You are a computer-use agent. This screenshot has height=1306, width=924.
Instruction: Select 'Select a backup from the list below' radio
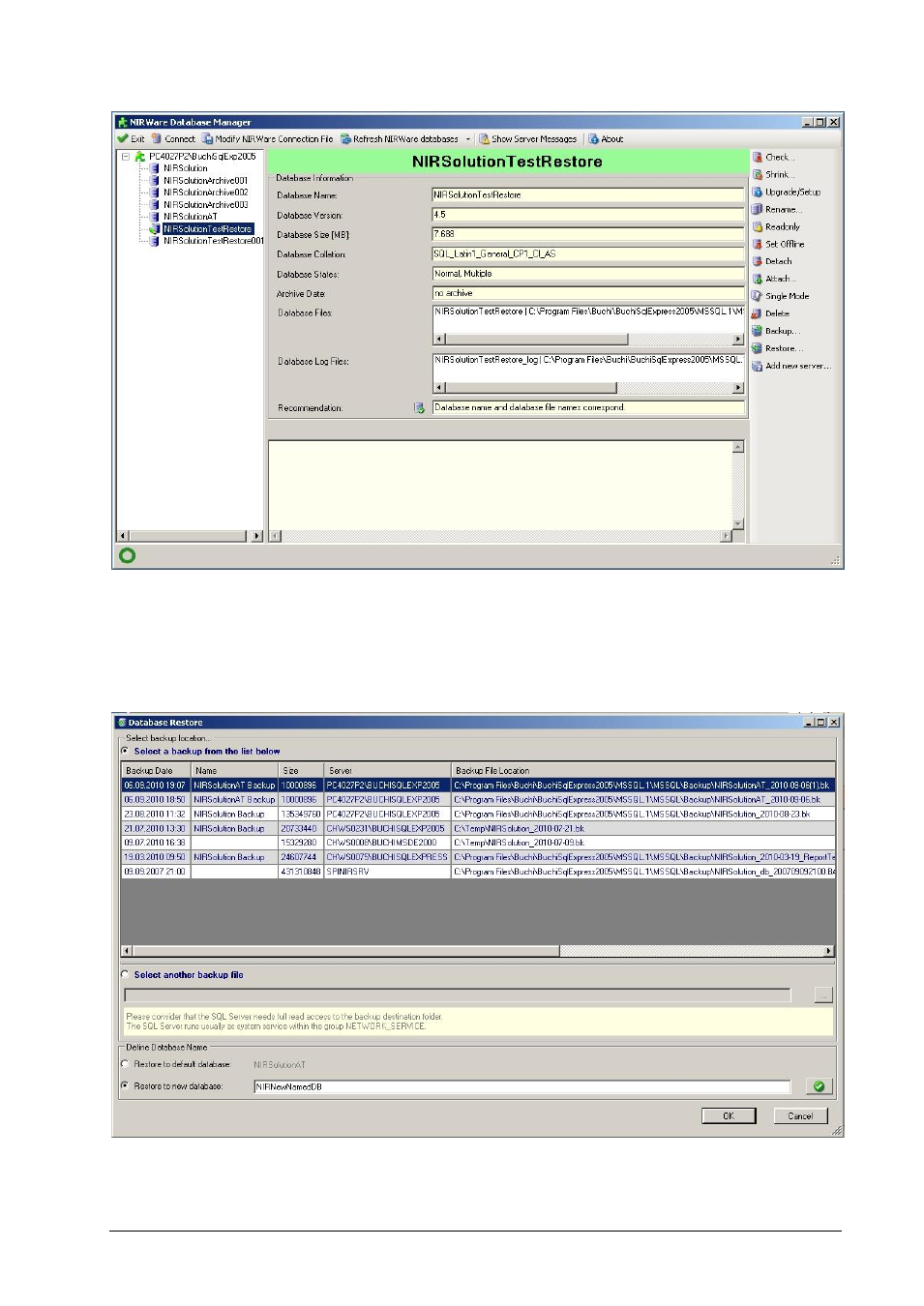pos(125,751)
